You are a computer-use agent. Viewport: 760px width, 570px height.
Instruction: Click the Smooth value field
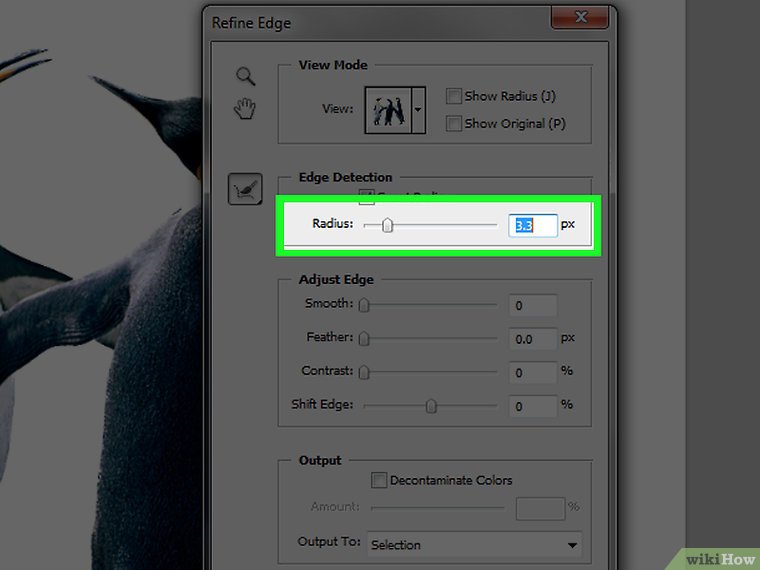point(532,305)
